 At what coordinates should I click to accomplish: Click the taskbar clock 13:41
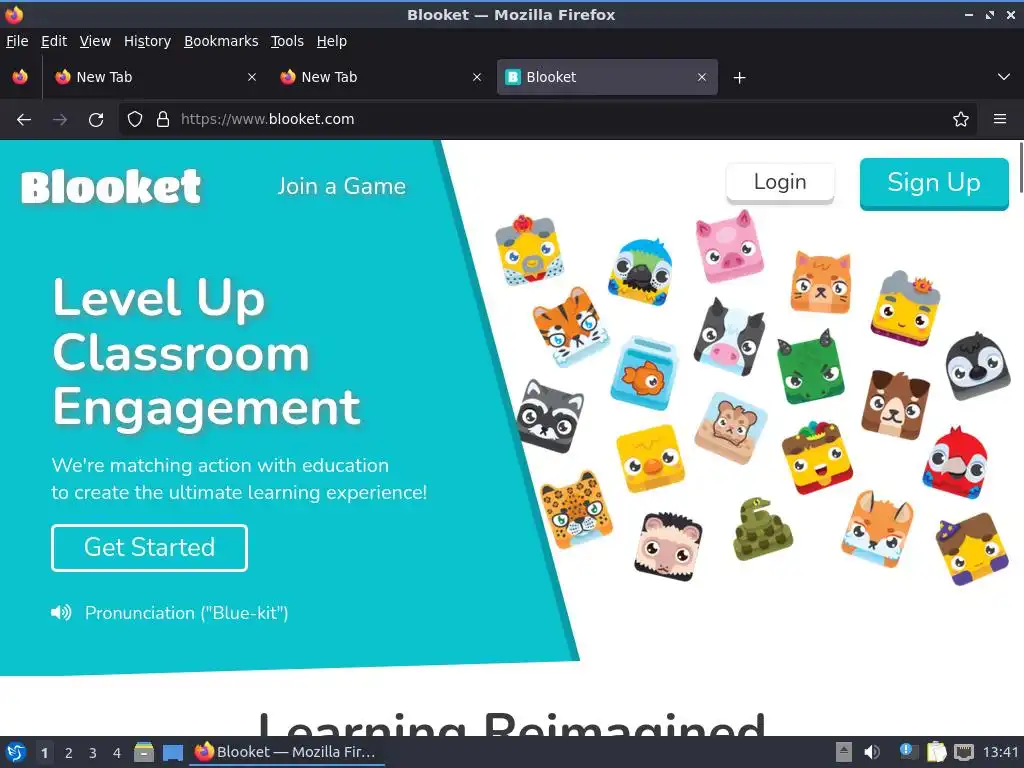(1000, 752)
